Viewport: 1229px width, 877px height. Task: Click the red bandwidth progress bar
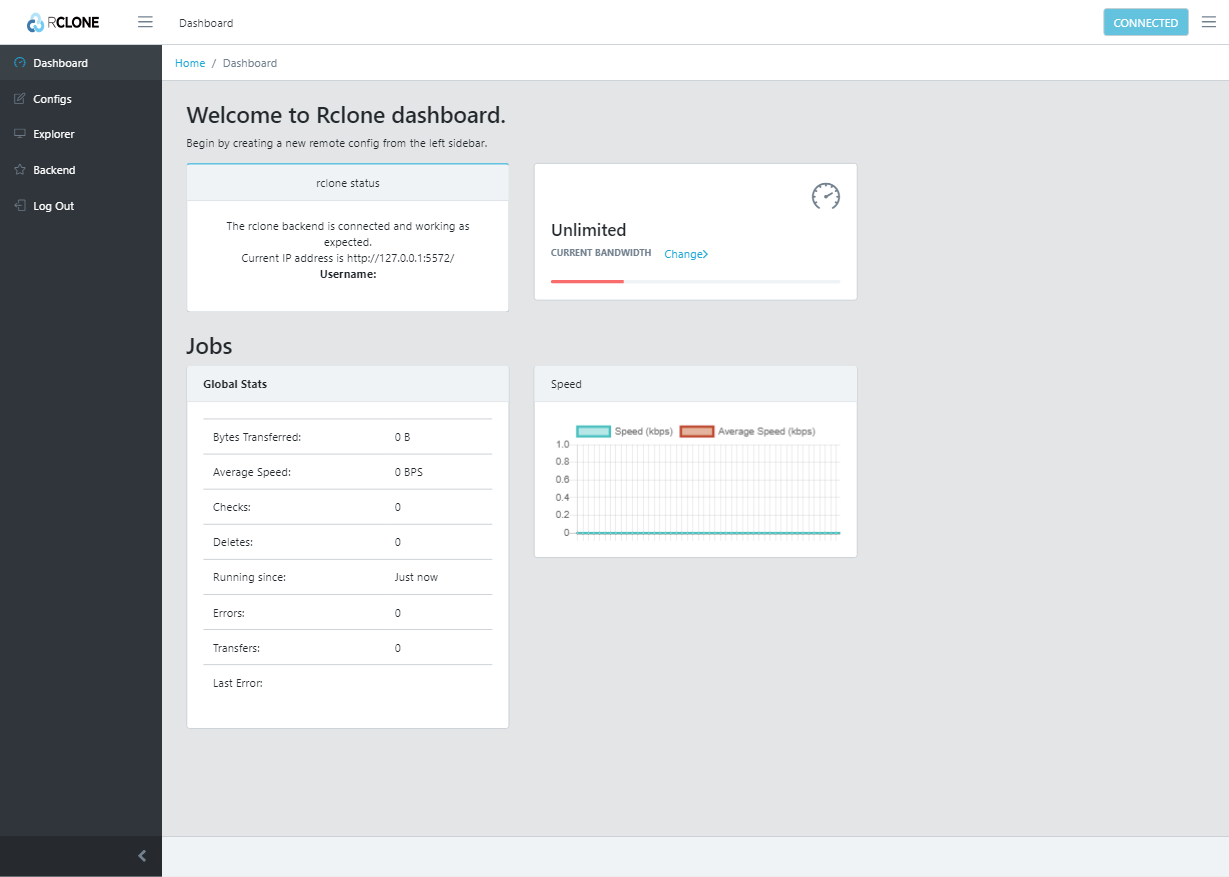point(587,282)
